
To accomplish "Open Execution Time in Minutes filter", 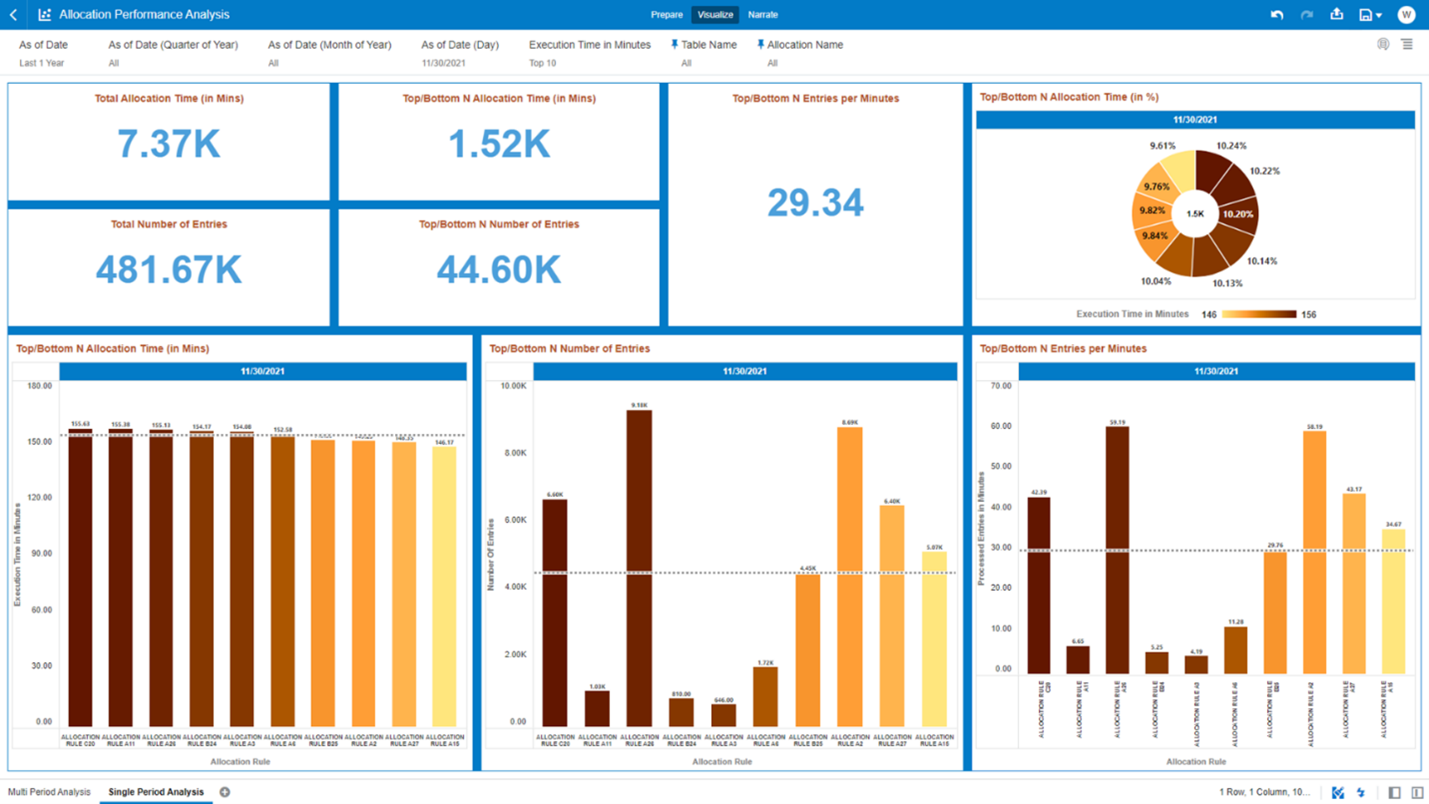I will click(x=590, y=53).
